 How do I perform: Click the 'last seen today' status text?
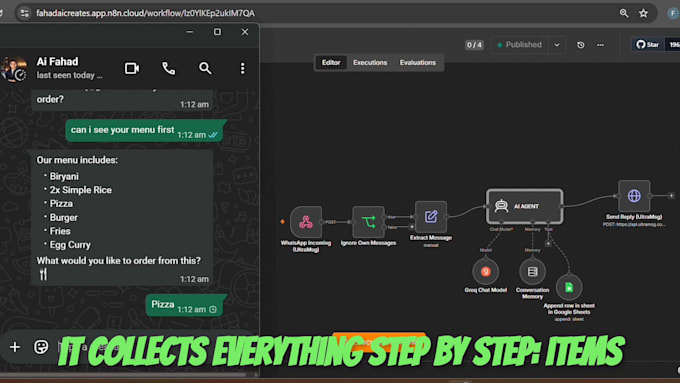pos(69,75)
